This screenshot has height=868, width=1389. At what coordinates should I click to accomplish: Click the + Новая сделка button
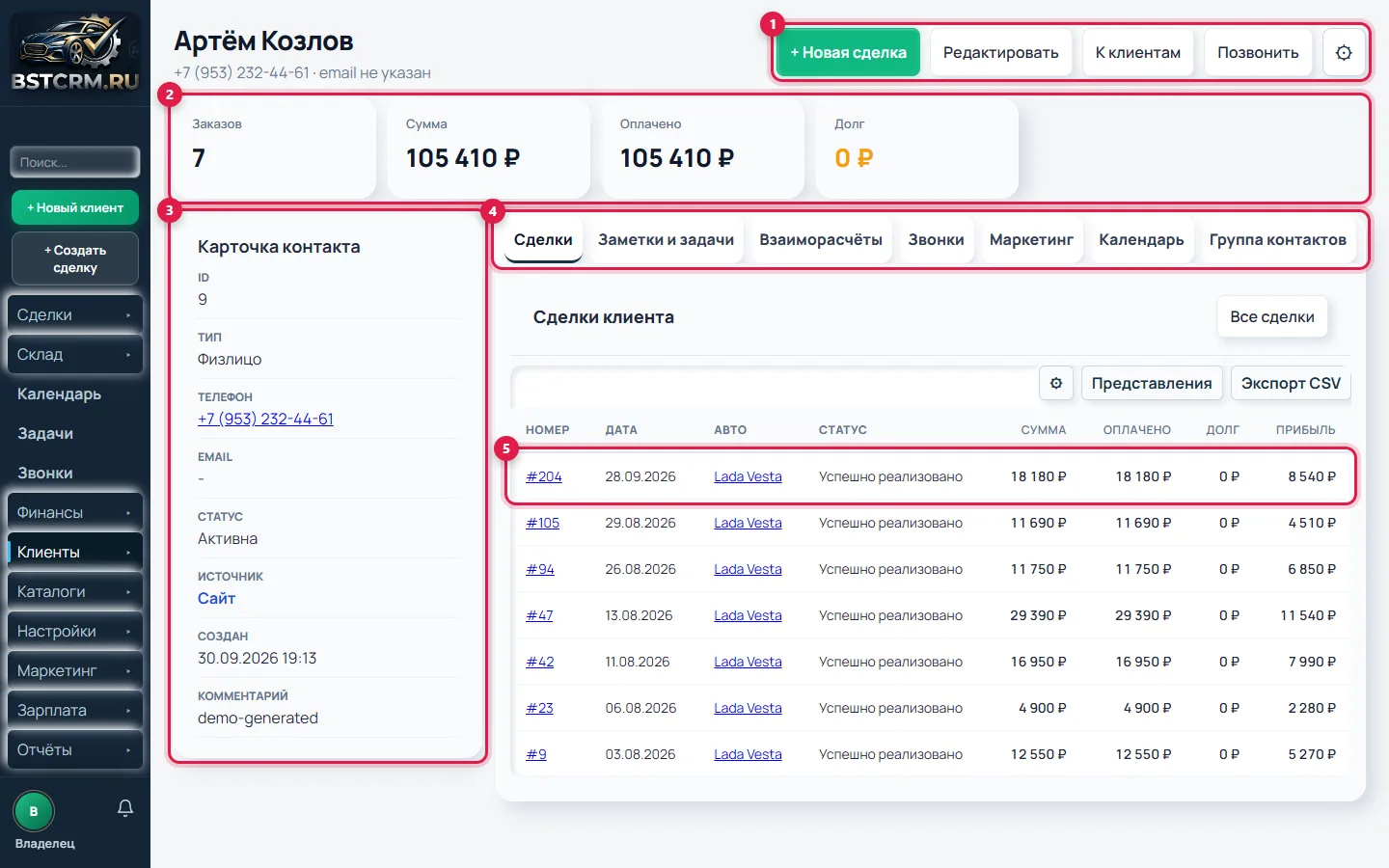tap(849, 53)
